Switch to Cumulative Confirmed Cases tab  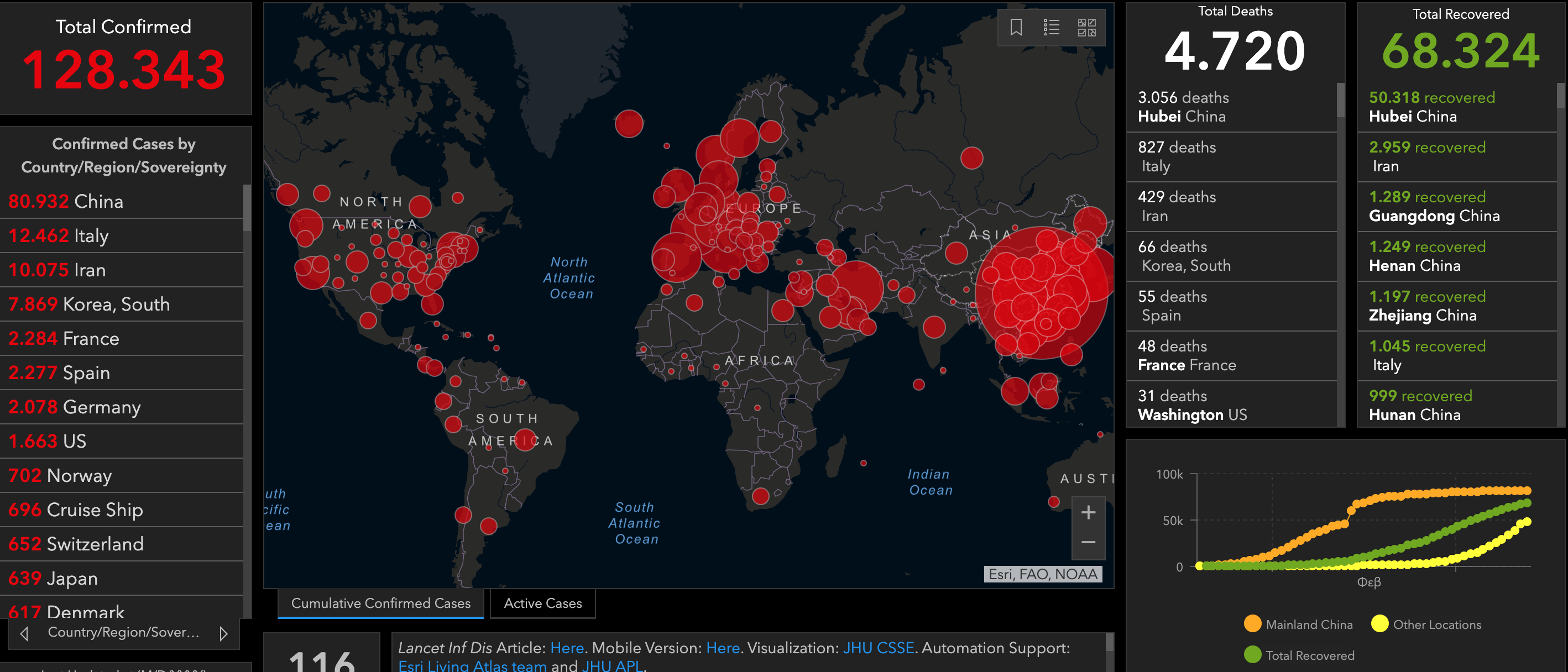coord(380,603)
